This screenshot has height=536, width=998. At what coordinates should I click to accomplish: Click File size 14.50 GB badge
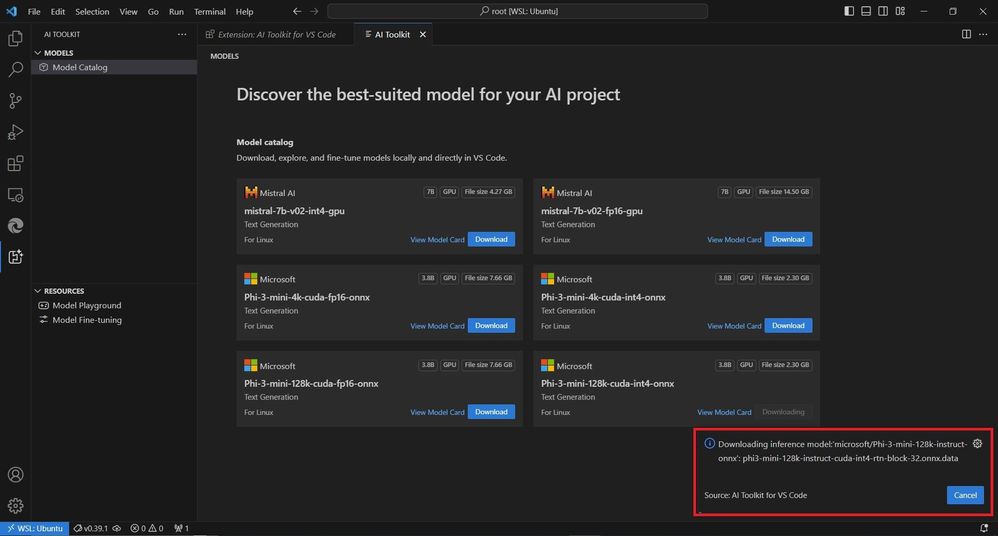tap(784, 192)
